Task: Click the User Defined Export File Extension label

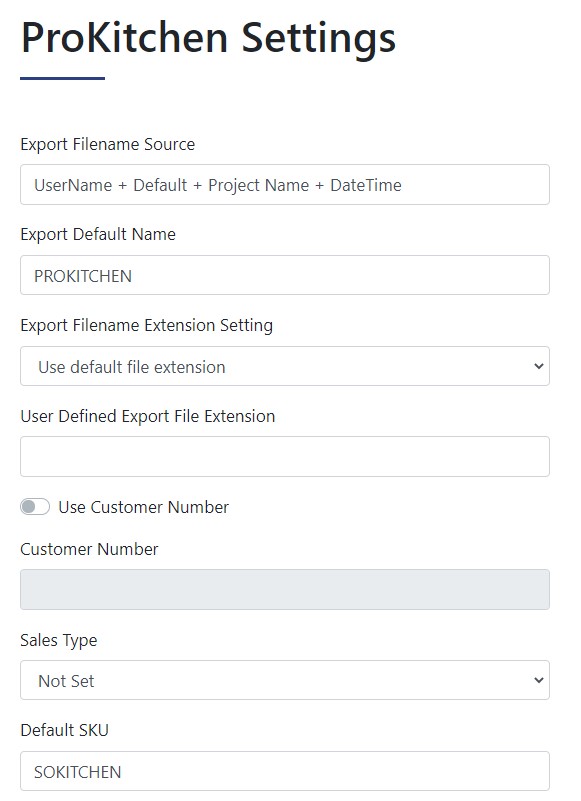Action: (147, 416)
